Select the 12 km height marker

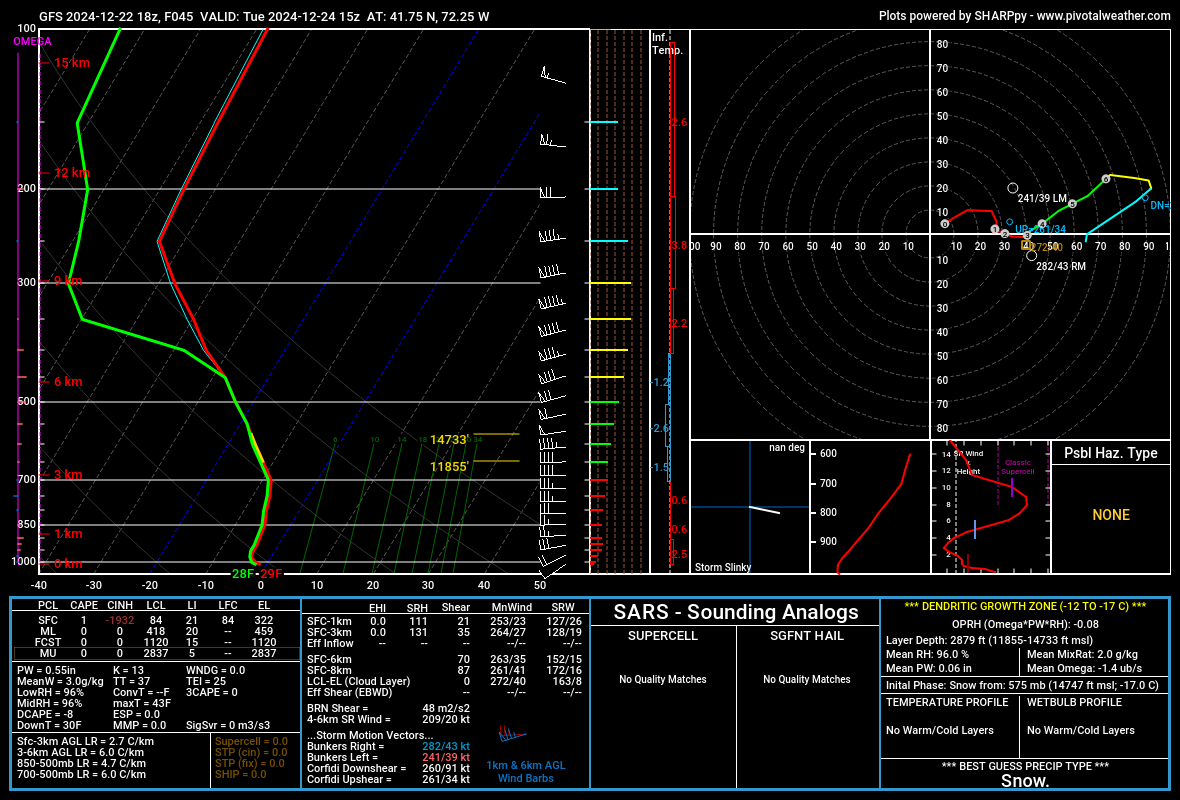pyautogui.click(x=71, y=172)
